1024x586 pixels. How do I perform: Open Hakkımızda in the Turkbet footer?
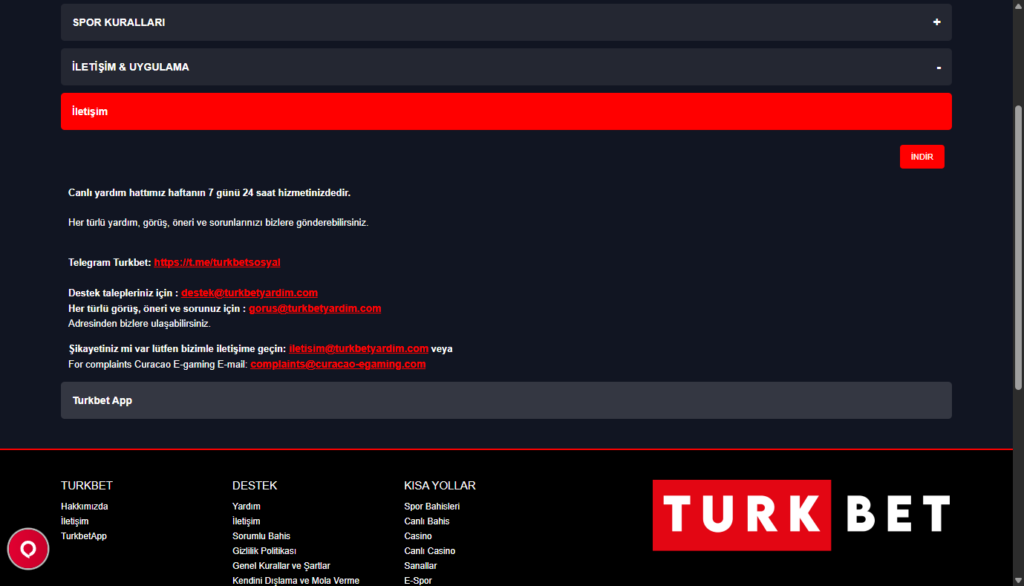coord(84,506)
